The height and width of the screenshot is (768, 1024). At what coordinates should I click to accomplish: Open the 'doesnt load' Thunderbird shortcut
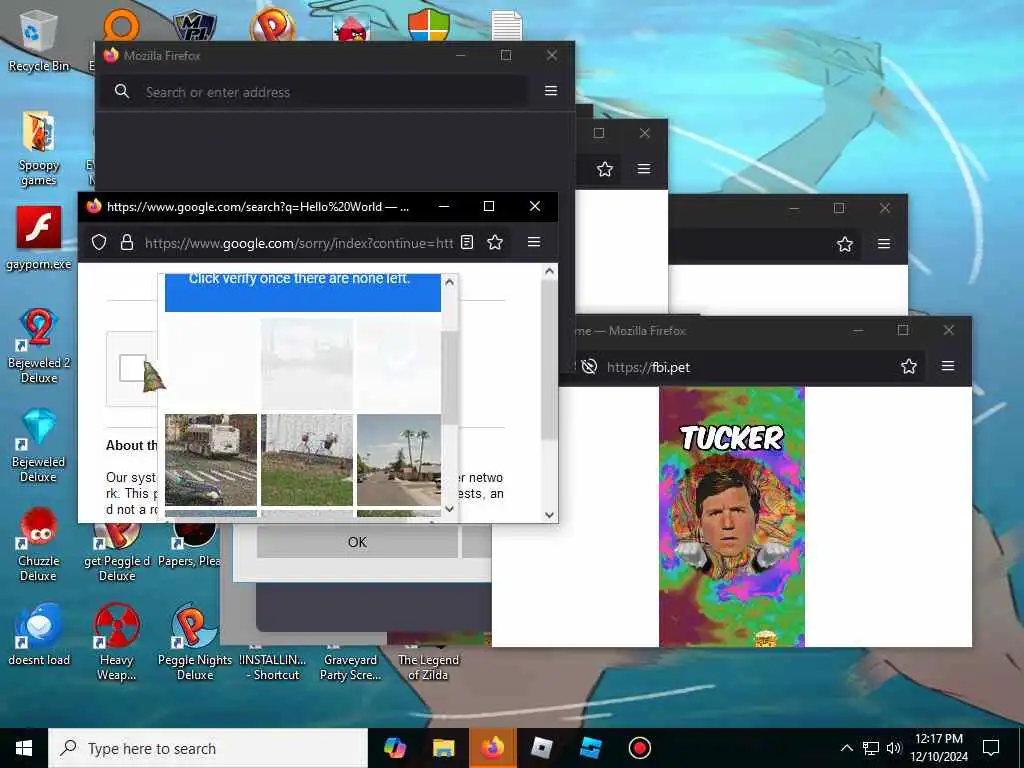click(39, 633)
